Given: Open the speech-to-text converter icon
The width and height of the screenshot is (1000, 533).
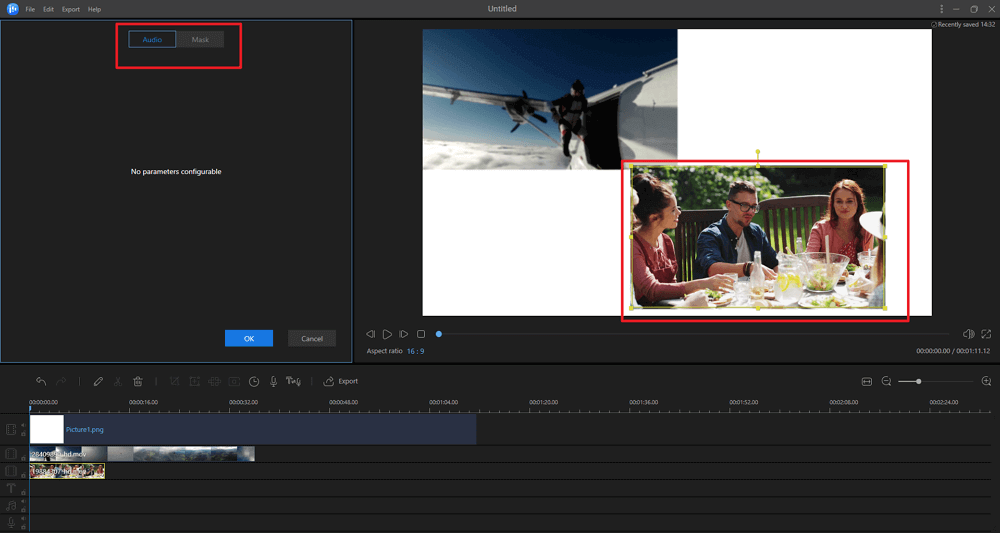Looking at the screenshot, I should coord(293,381).
